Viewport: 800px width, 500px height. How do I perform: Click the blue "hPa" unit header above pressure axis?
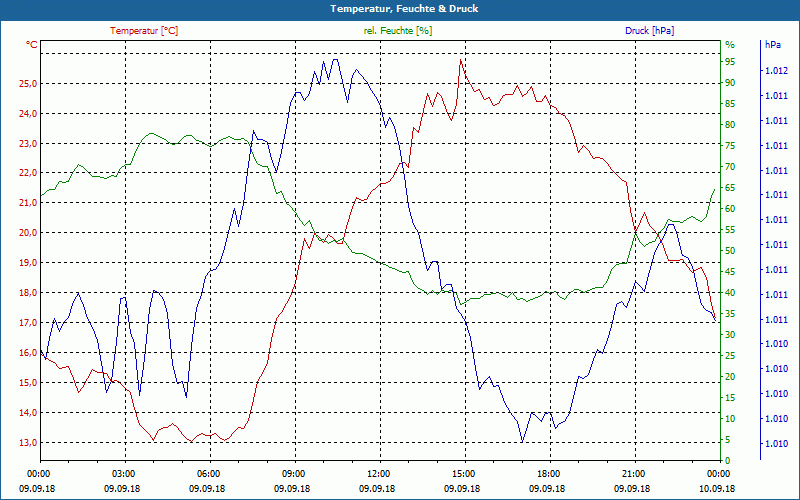pyautogui.click(x=773, y=45)
